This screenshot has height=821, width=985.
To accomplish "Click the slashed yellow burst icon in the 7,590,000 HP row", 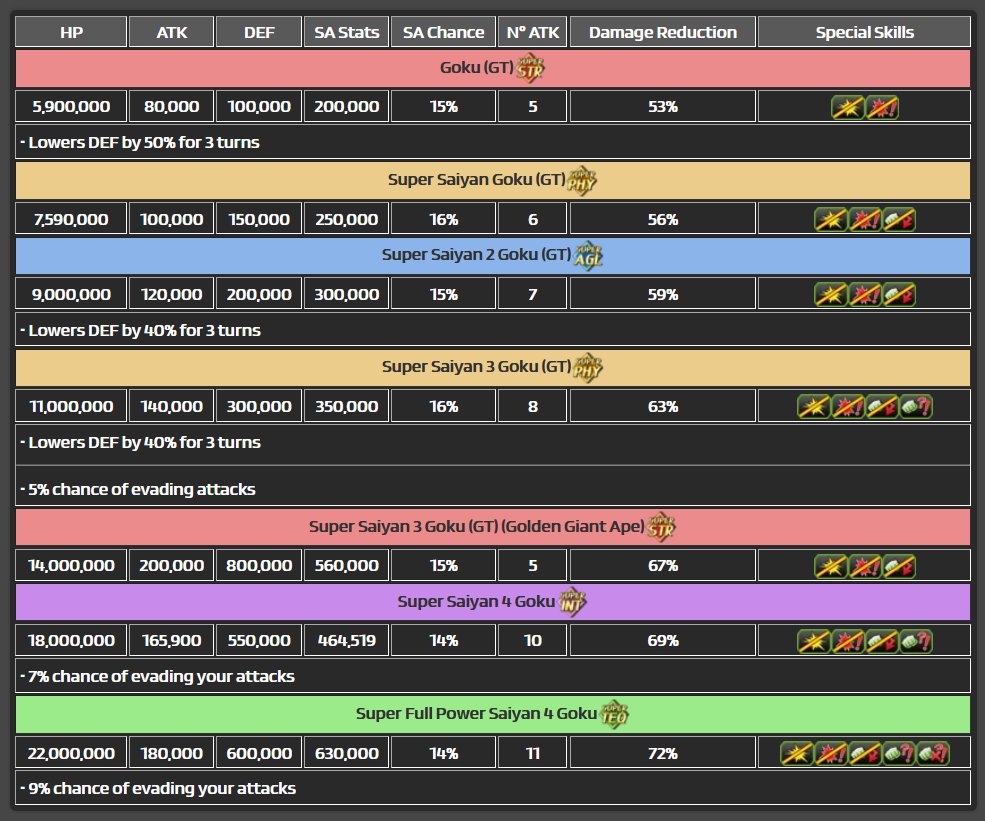I will point(830,220).
